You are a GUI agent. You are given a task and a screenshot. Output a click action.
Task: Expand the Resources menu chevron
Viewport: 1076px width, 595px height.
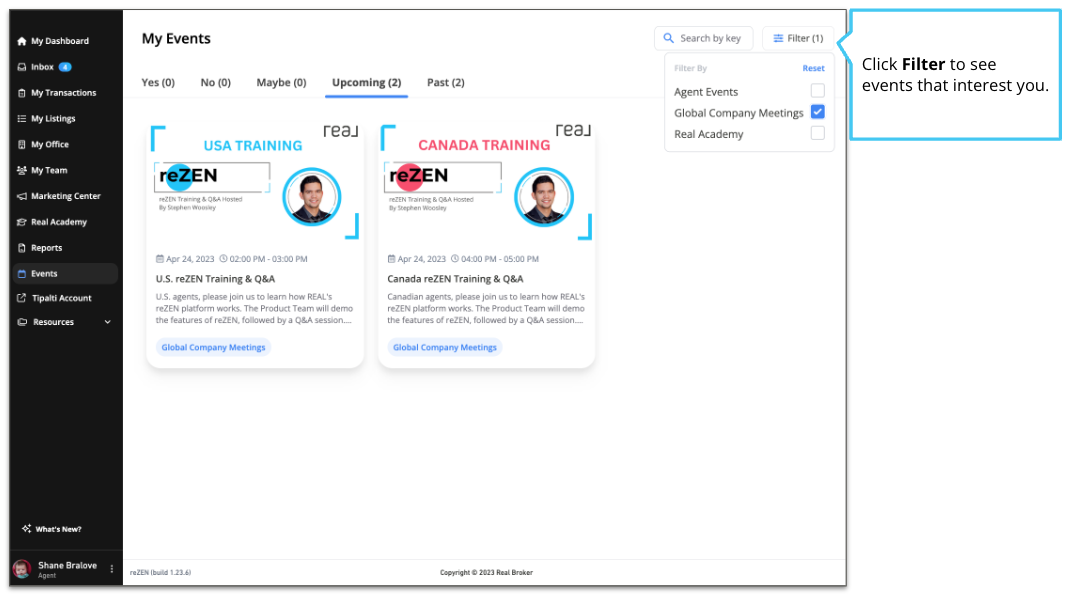[x=108, y=322]
